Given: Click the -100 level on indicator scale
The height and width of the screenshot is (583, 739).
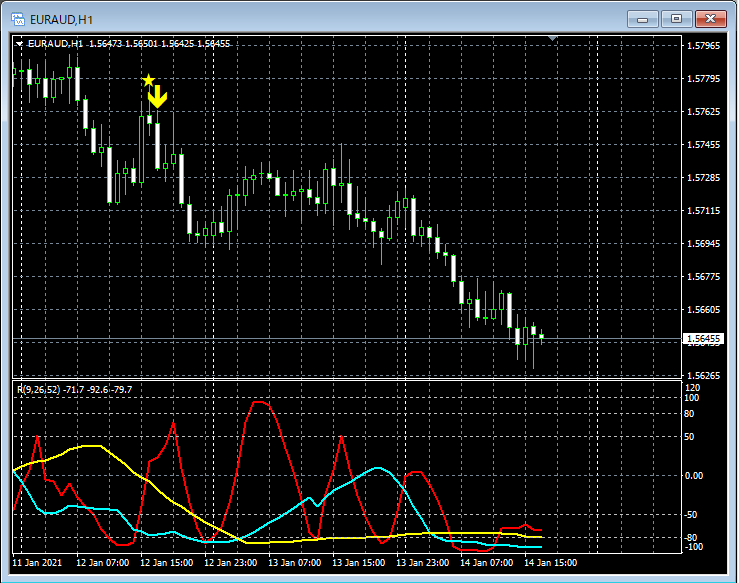Looking at the screenshot, I should click(x=693, y=547).
